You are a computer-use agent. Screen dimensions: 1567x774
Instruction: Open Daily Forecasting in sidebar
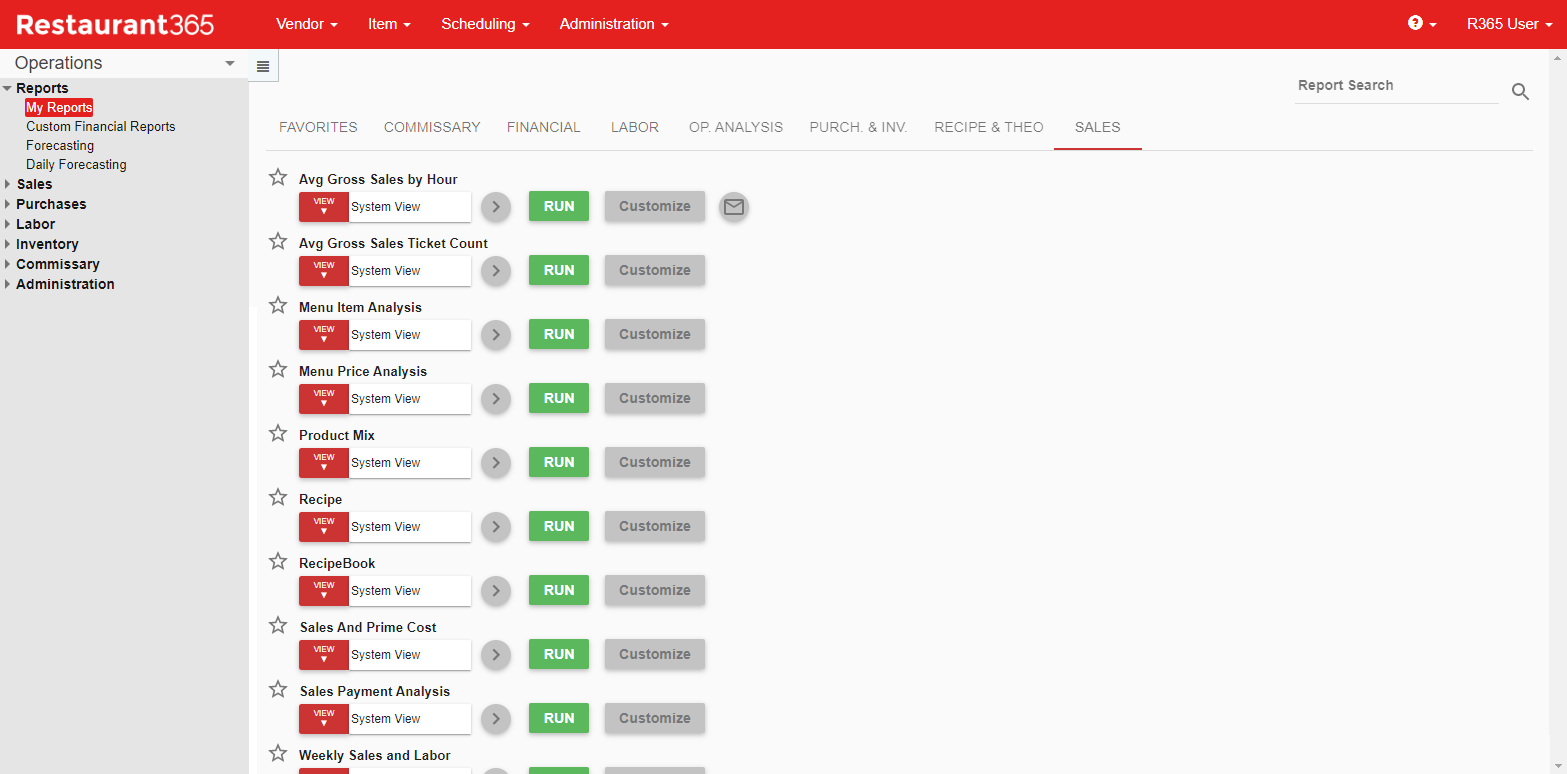[x=76, y=165]
